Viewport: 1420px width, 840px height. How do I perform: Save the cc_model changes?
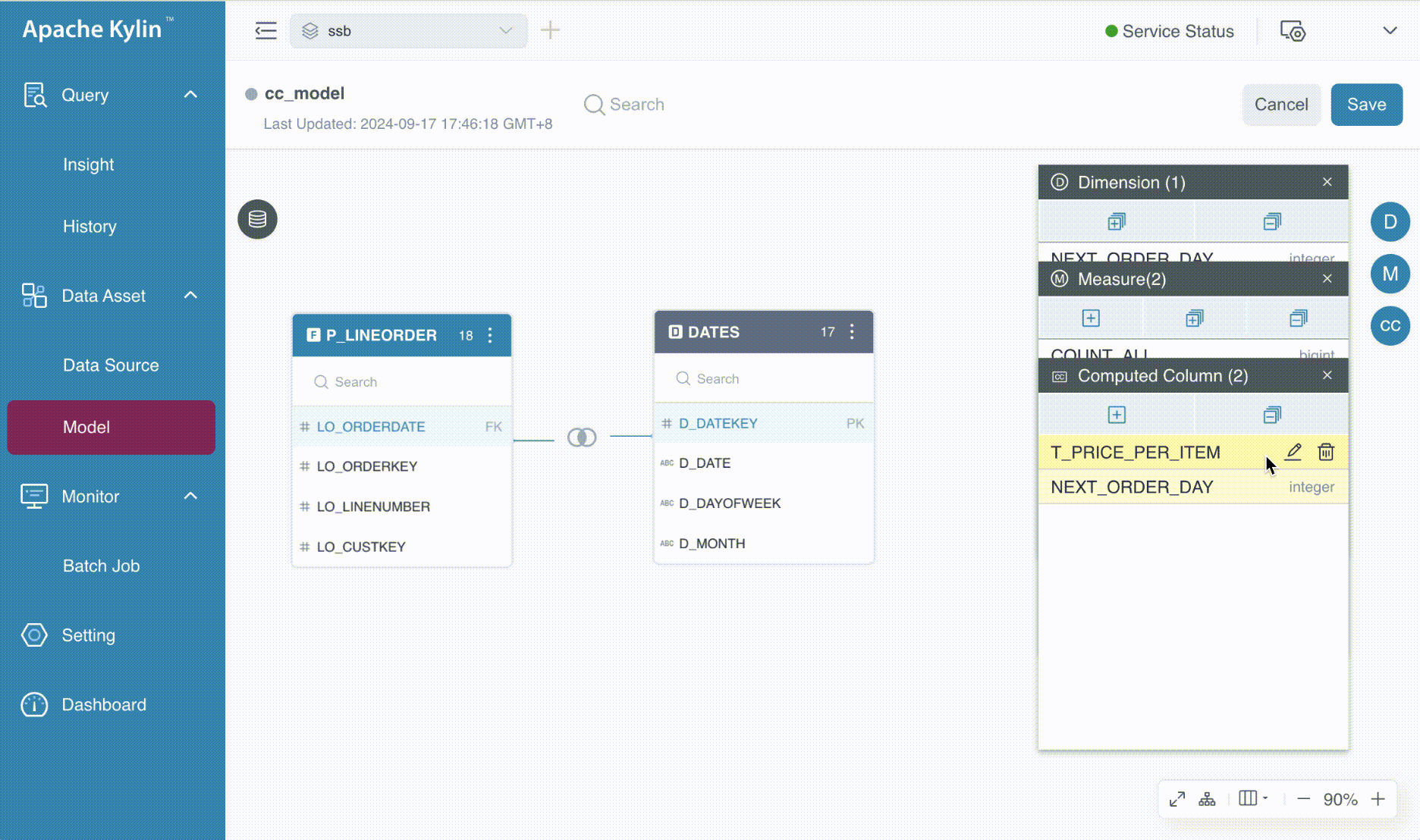tap(1366, 105)
